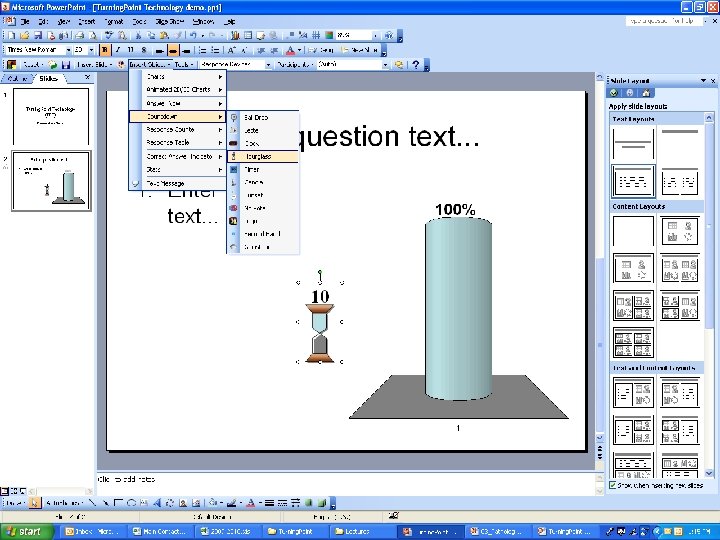
Task: Click the New Slide button
Action: (x=360, y=50)
